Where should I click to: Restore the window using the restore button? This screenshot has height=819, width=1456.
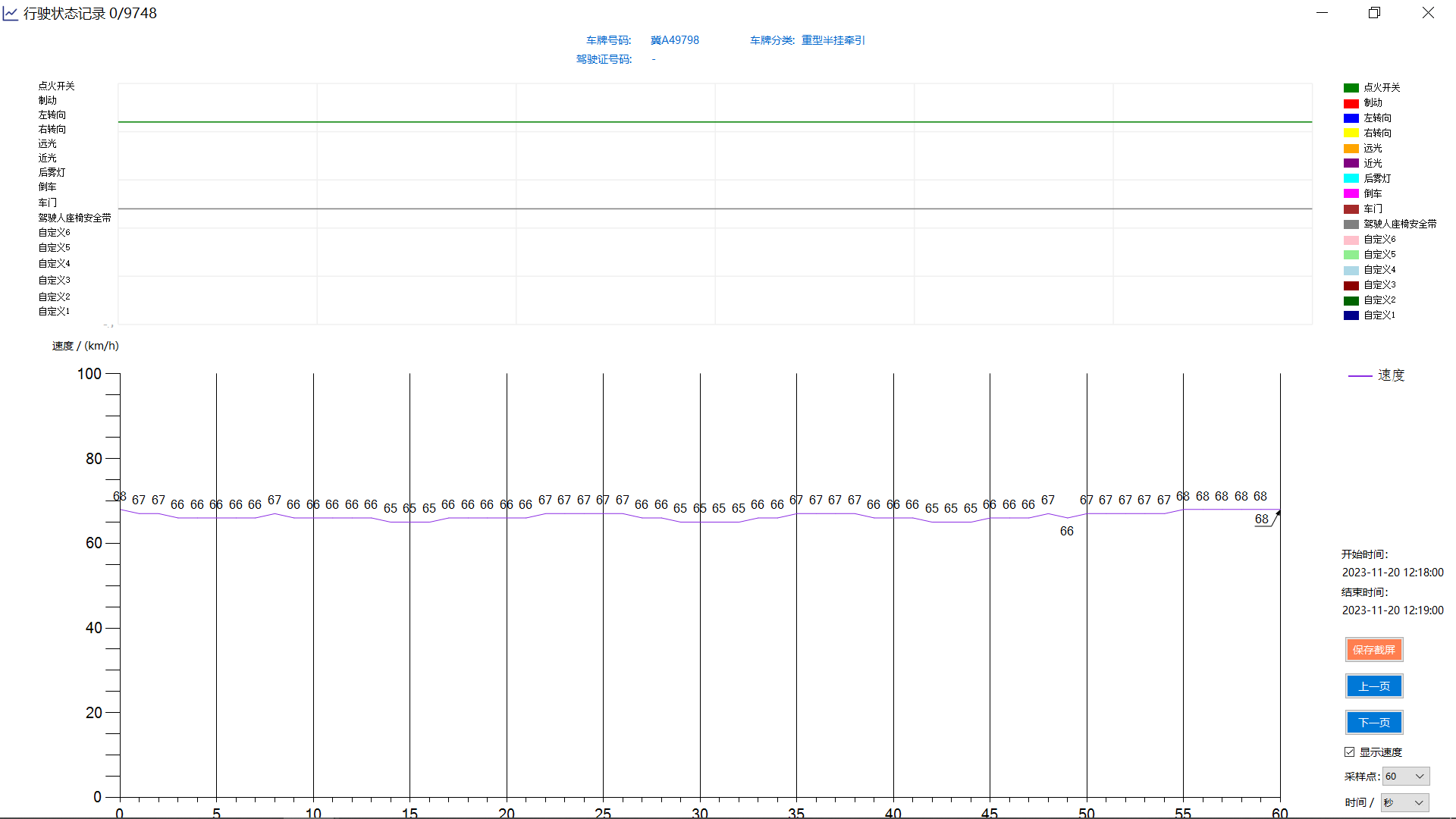(1374, 13)
